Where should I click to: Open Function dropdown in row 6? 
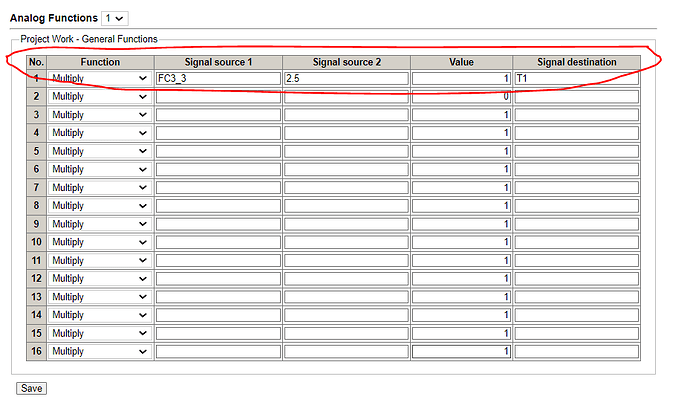[x=100, y=169]
